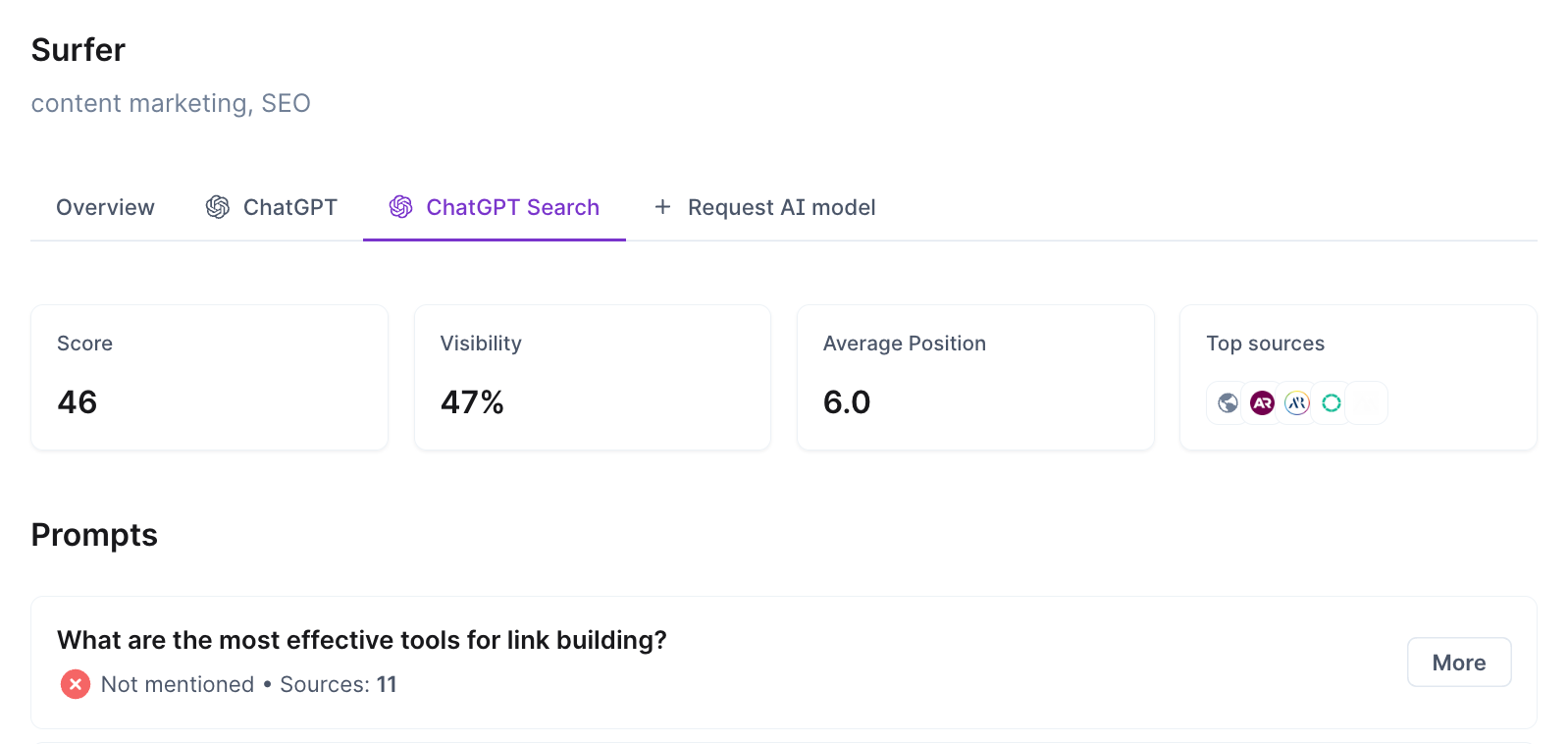Viewport: 1568px width, 744px height.
Task: Open the Top sources card
Action: click(1358, 378)
